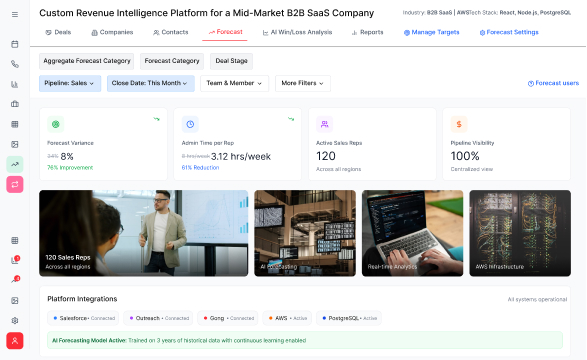Click the dollar icon in Pipeline Visibility card
Screen dimensions: 587x360
459,124
